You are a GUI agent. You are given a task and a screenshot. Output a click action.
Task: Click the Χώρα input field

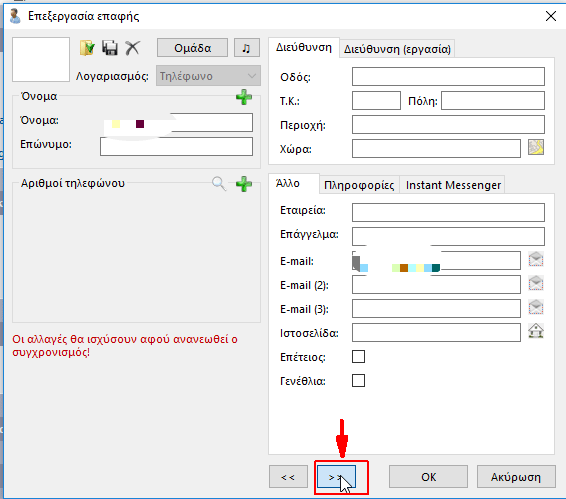[436, 148]
